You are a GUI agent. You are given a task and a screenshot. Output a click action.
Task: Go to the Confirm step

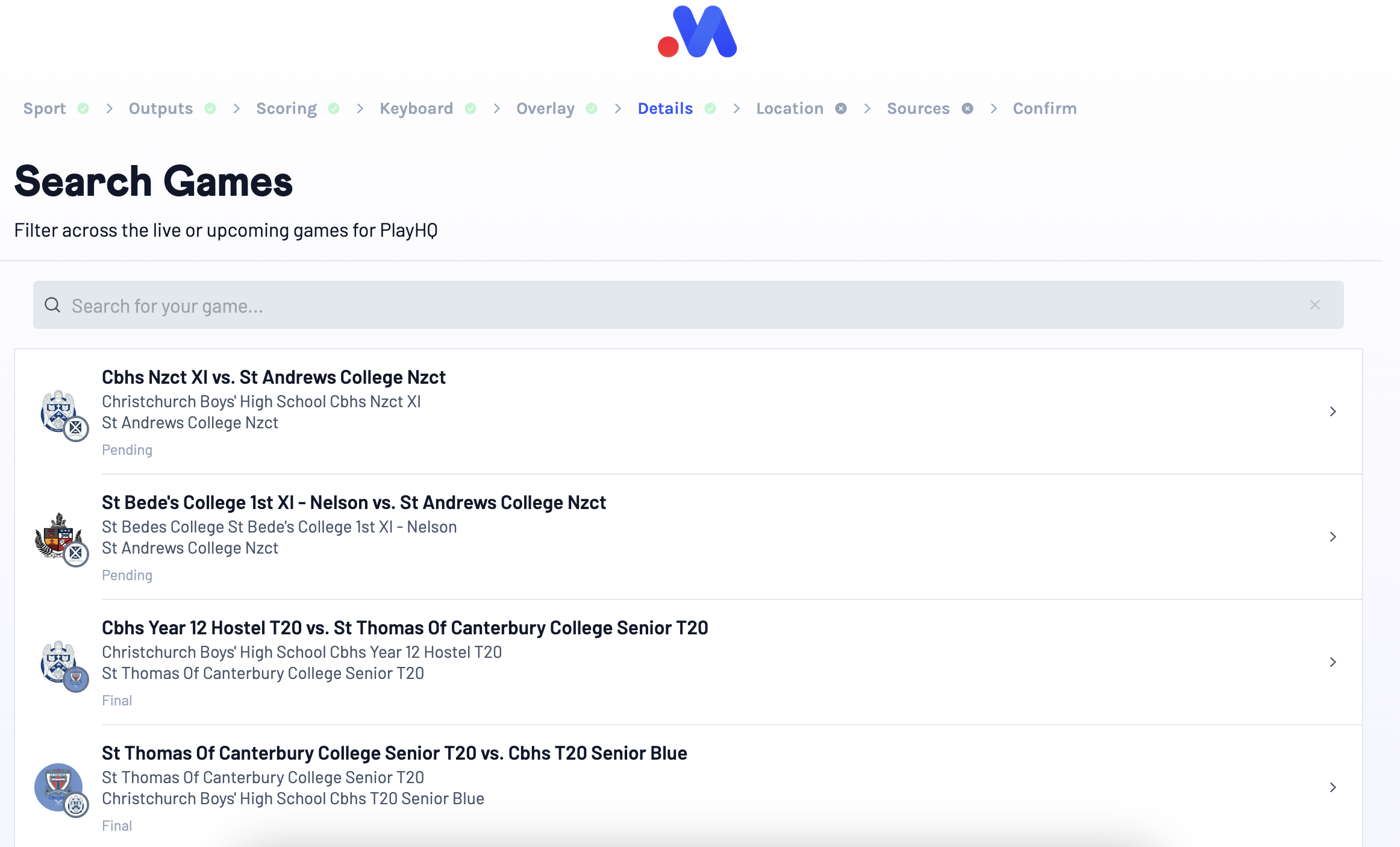[x=1045, y=108]
